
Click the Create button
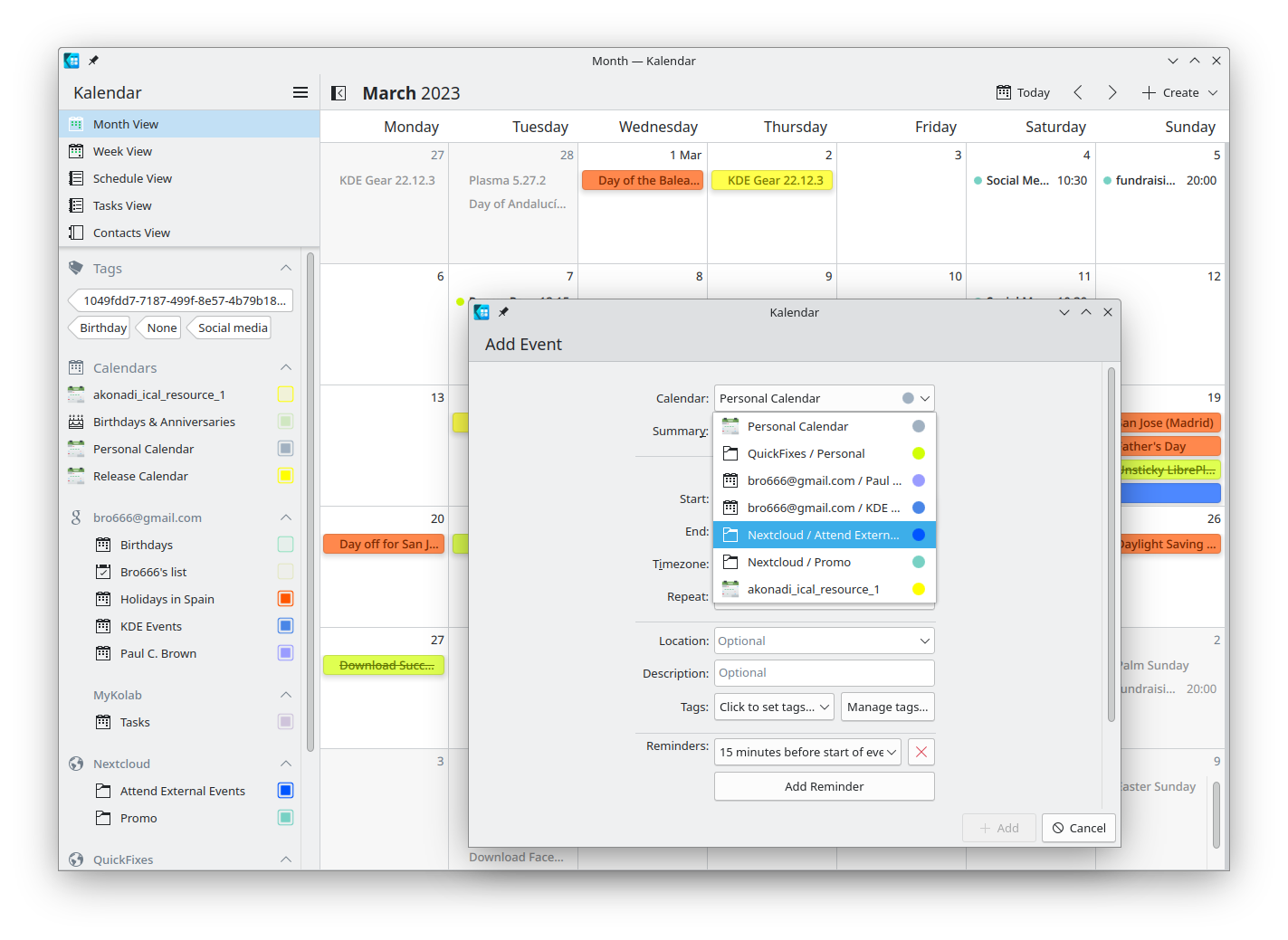(1170, 92)
